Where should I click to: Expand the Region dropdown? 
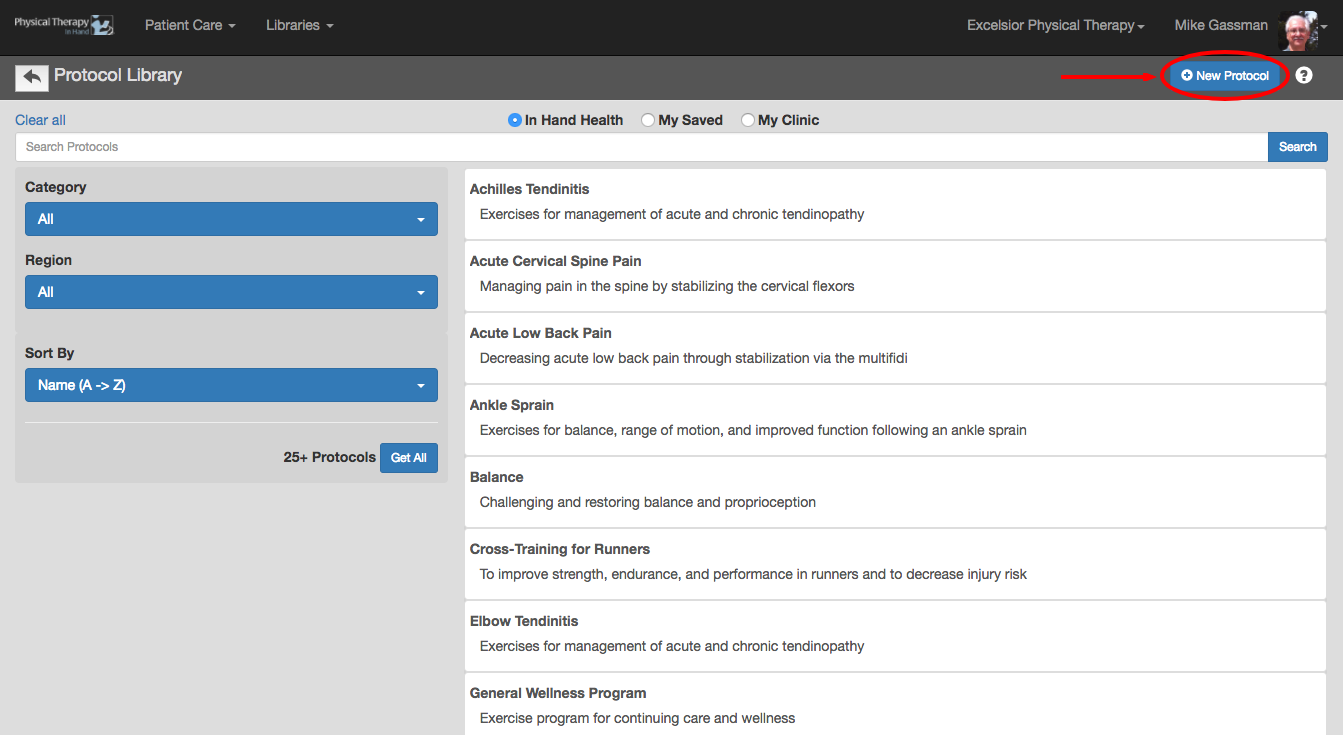pyautogui.click(x=231, y=292)
